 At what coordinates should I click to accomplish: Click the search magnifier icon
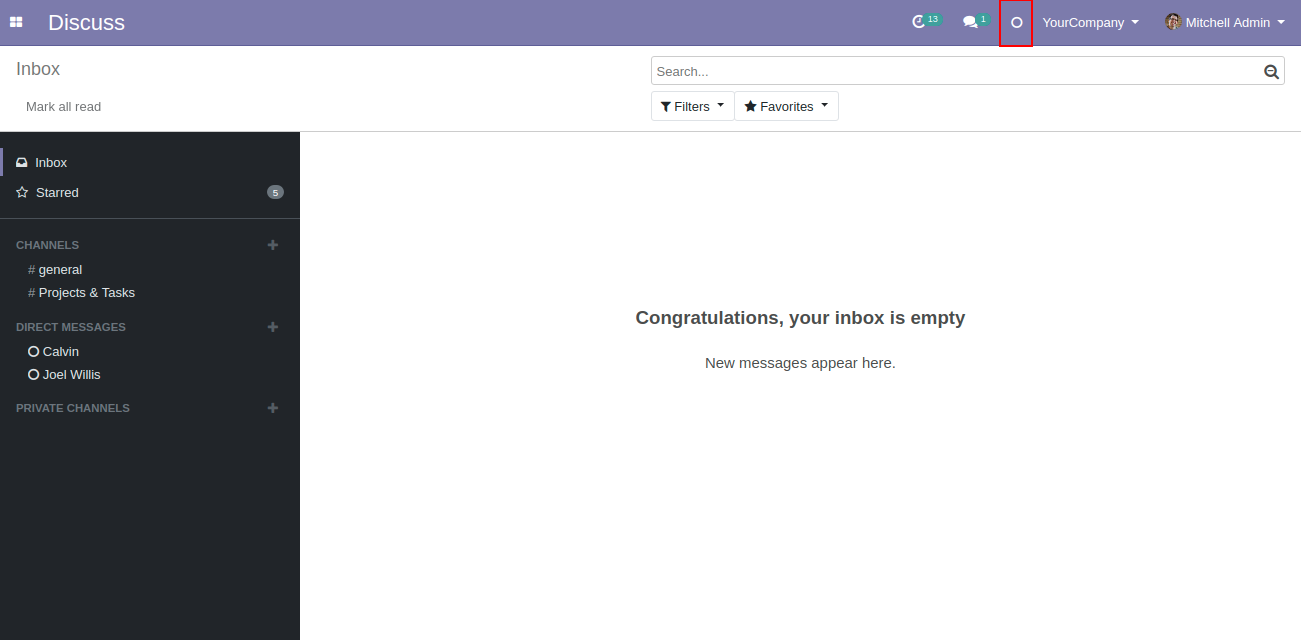(1272, 71)
